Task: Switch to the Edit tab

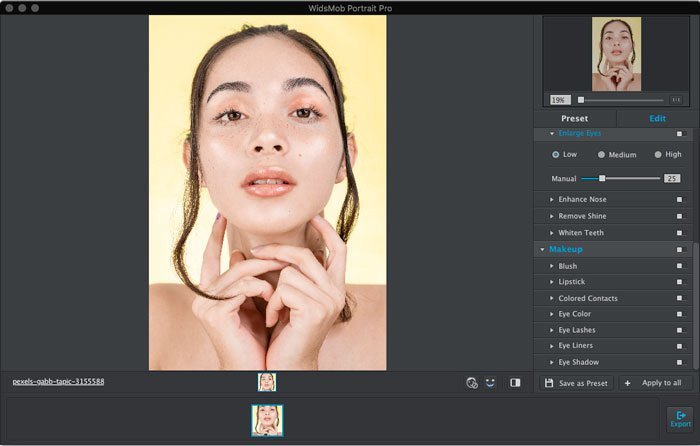Action: click(x=657, y=118)
